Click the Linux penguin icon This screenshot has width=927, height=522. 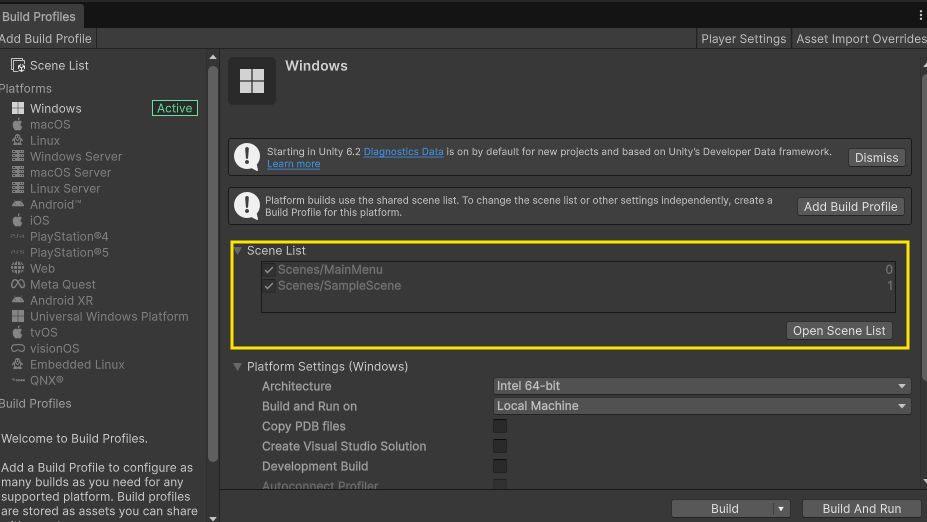[x=18, y=140]
